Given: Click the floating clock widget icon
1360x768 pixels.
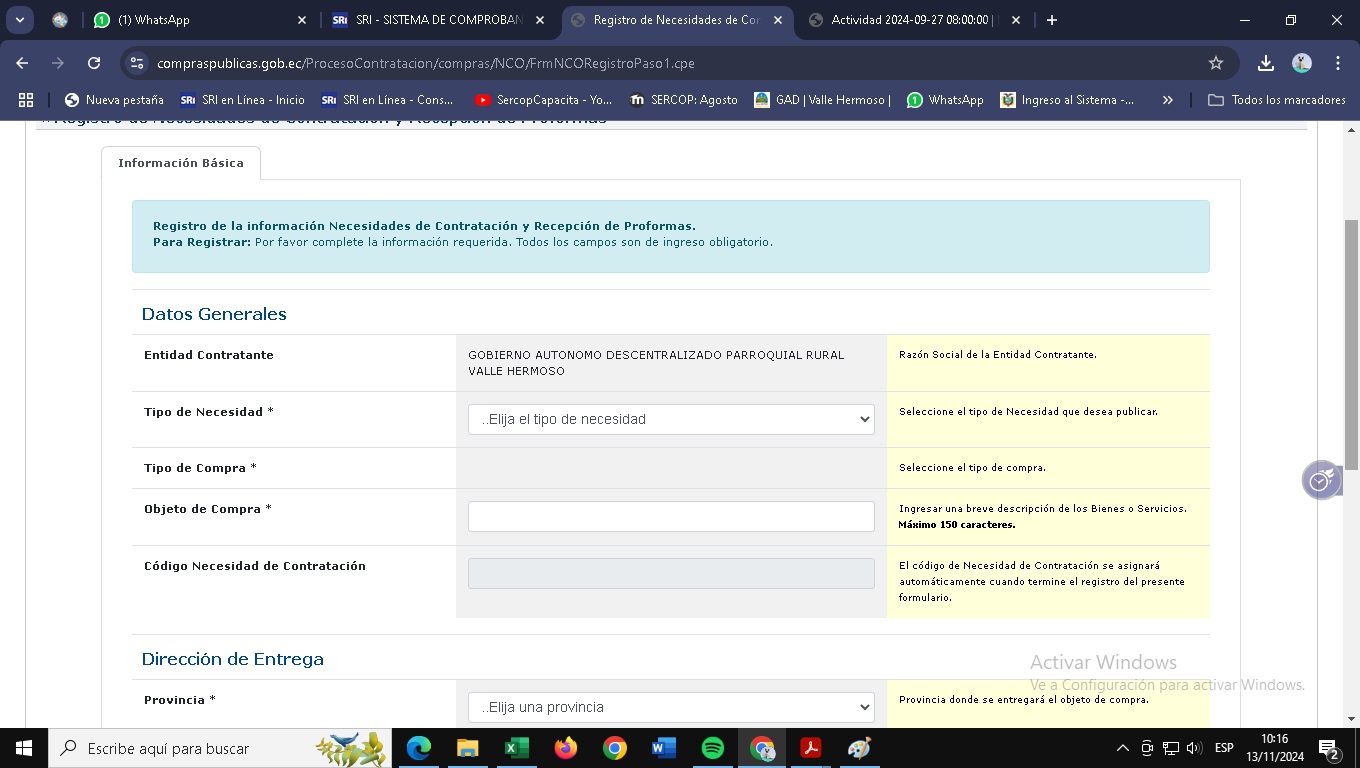Looking at the screenshot, I should pos(1321,480).
